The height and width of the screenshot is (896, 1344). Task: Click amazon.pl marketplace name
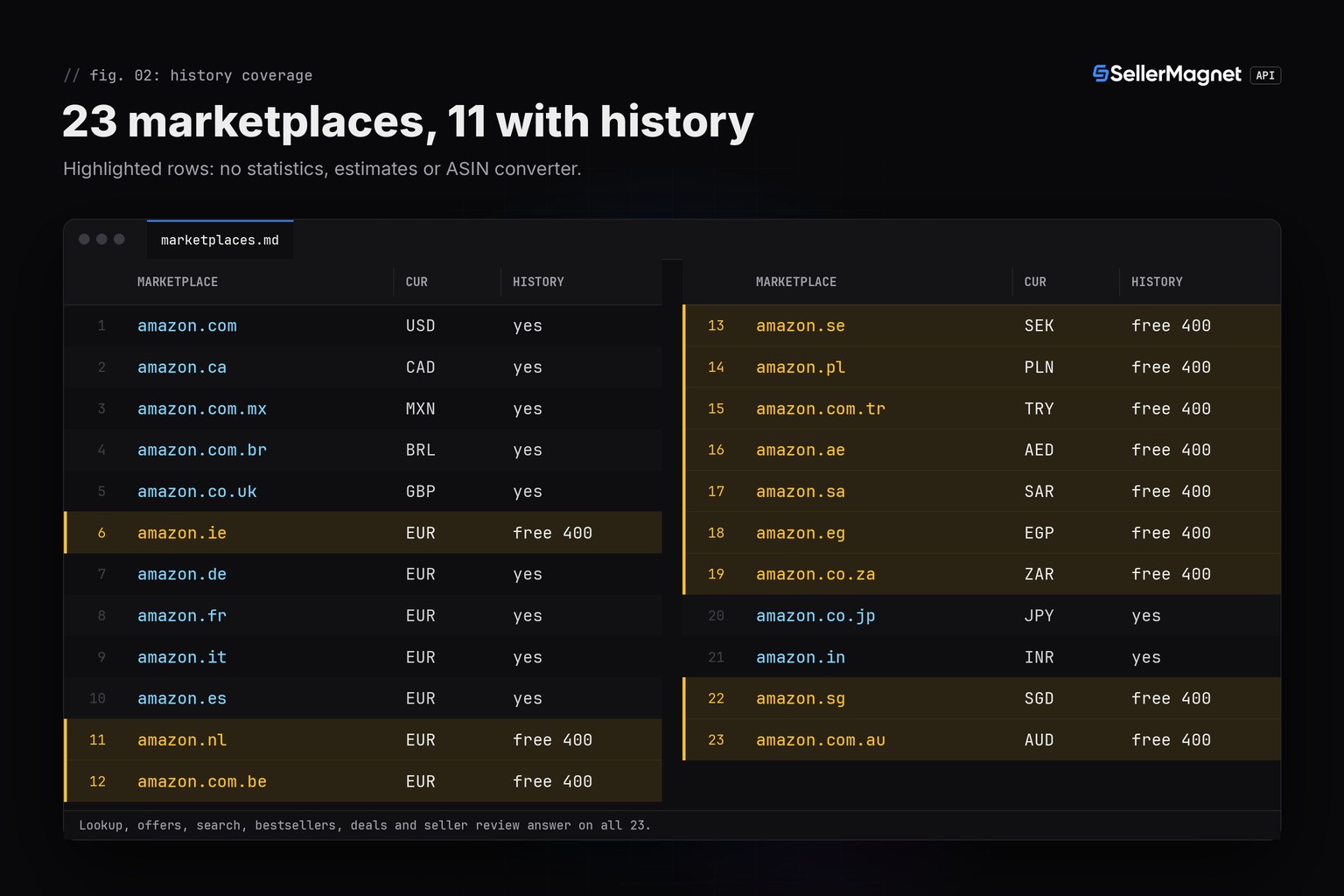(x=801, y=367)
